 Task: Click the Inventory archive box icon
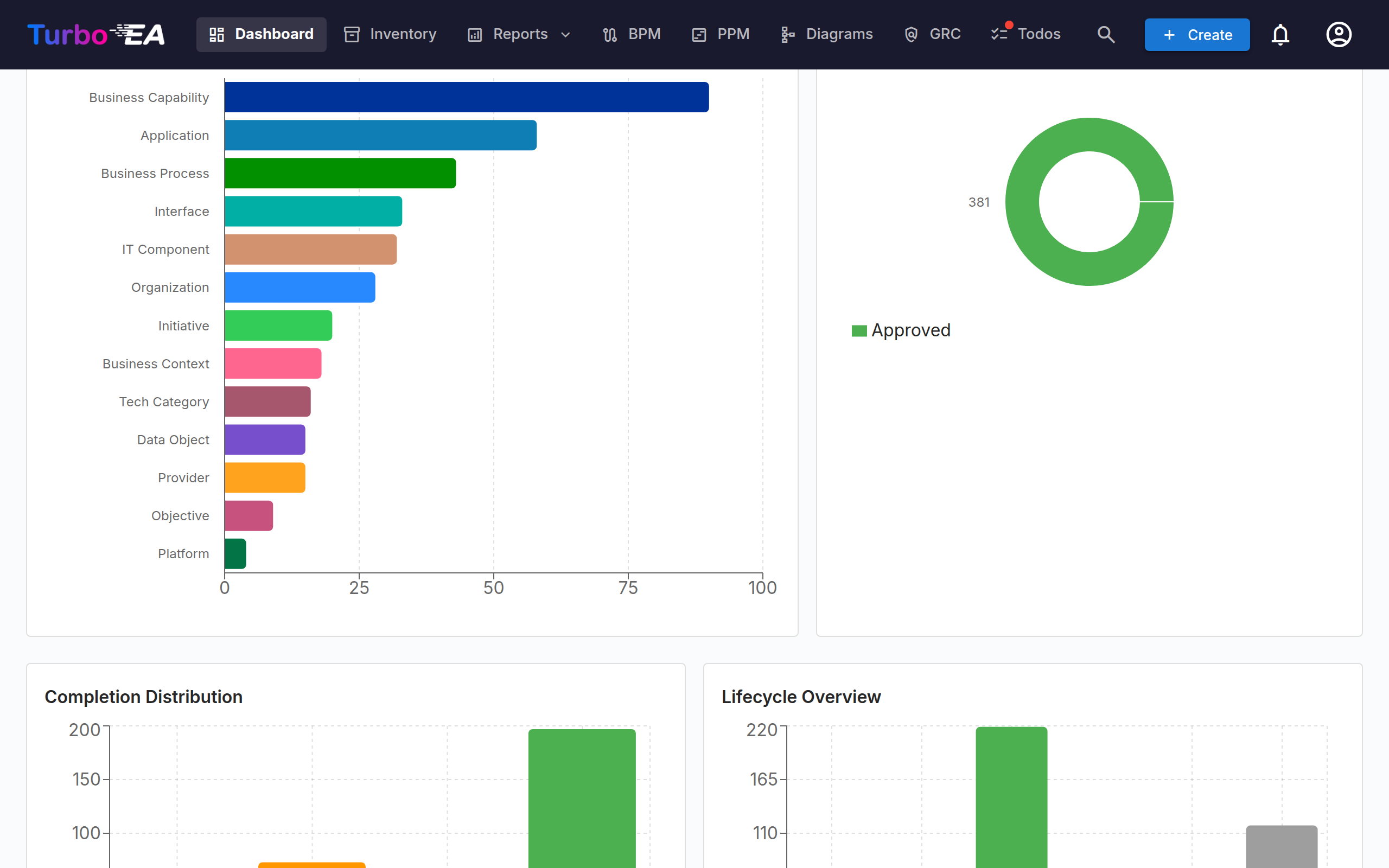pos(352,34)
